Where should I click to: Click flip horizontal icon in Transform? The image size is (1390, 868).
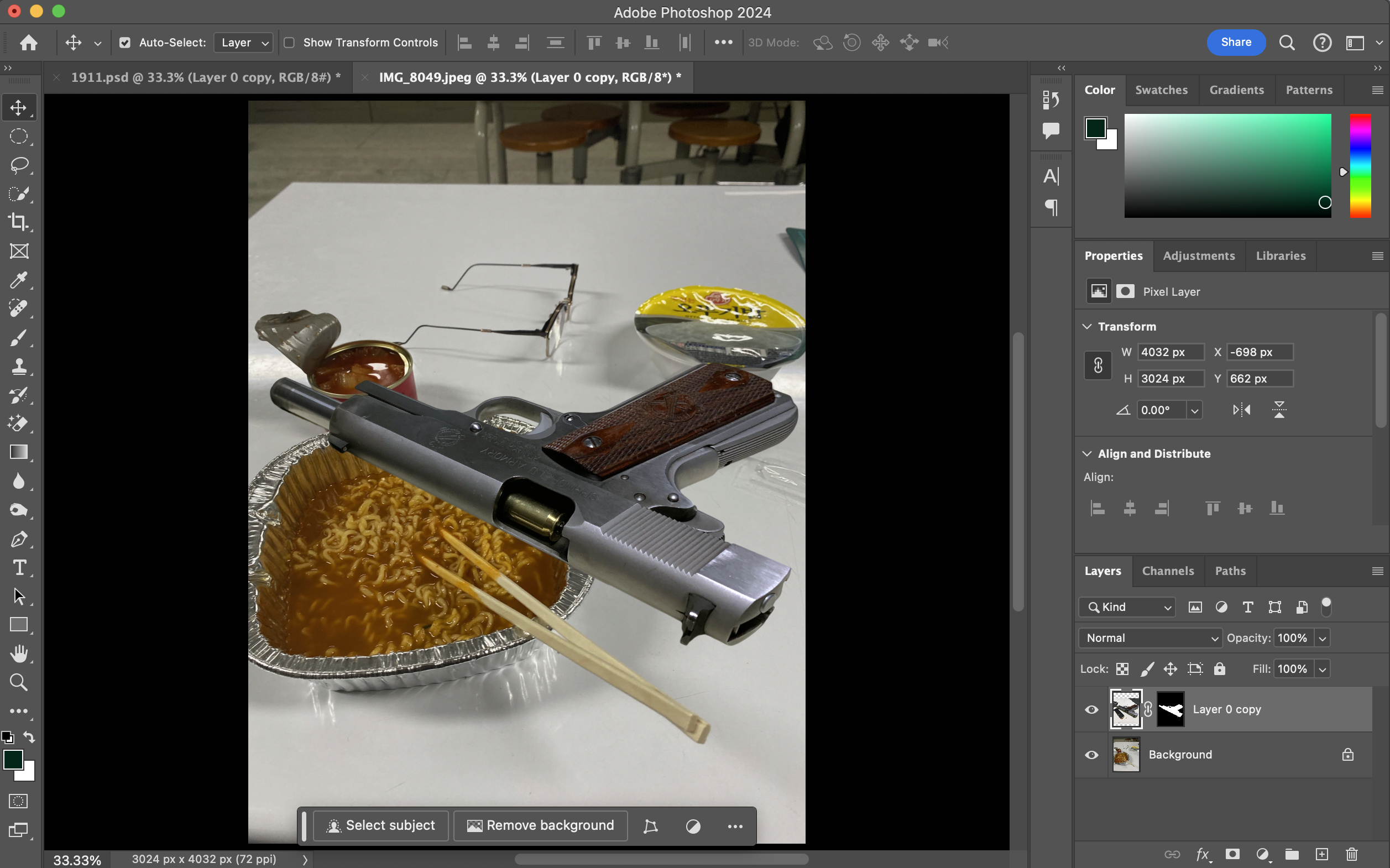point(1241,410)
